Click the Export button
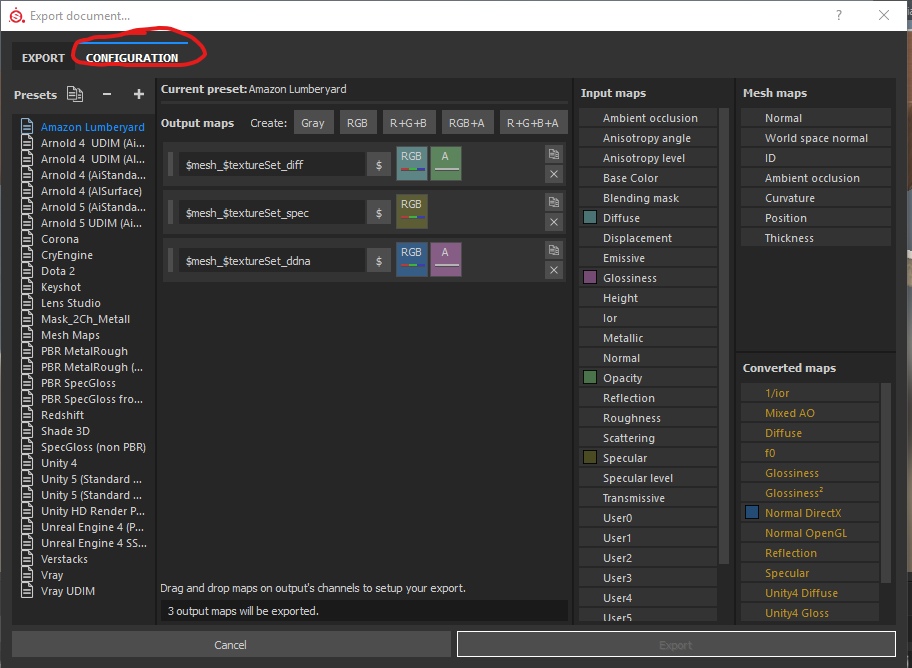 pos(676,644)
